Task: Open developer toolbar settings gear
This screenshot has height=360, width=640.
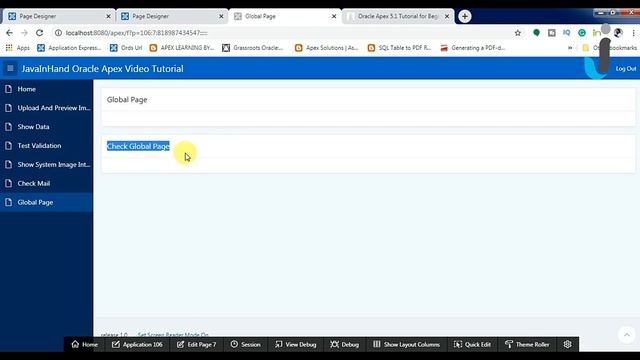Action: coord(567,344)
